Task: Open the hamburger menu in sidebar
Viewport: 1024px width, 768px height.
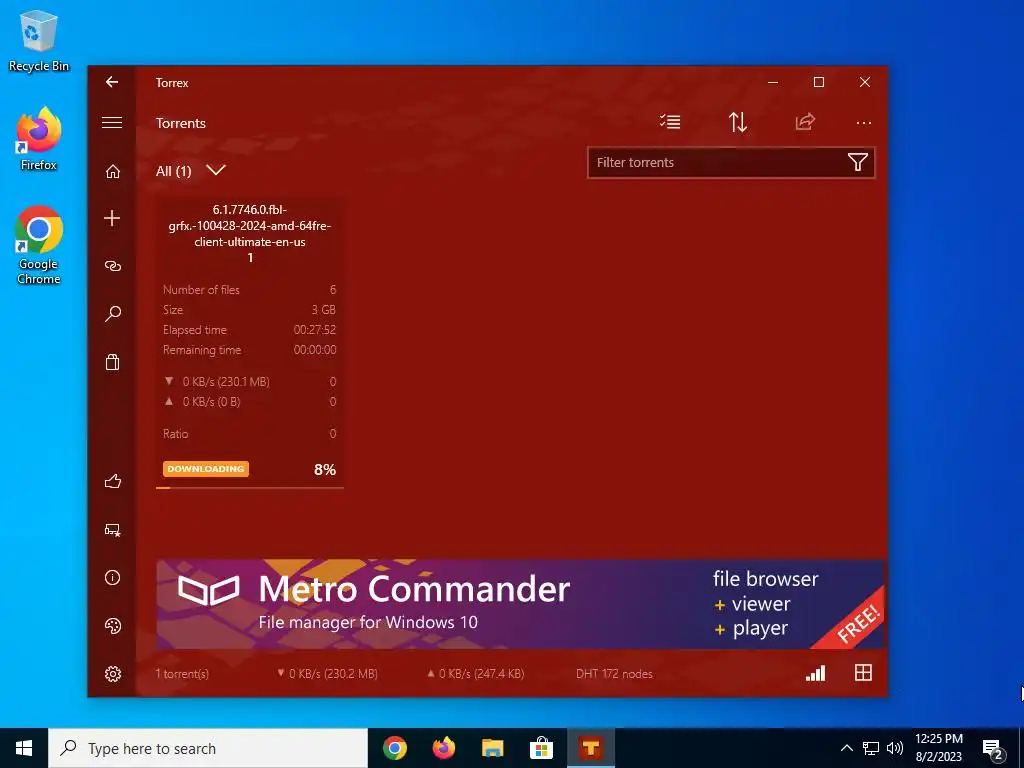Action: [112, 122]
